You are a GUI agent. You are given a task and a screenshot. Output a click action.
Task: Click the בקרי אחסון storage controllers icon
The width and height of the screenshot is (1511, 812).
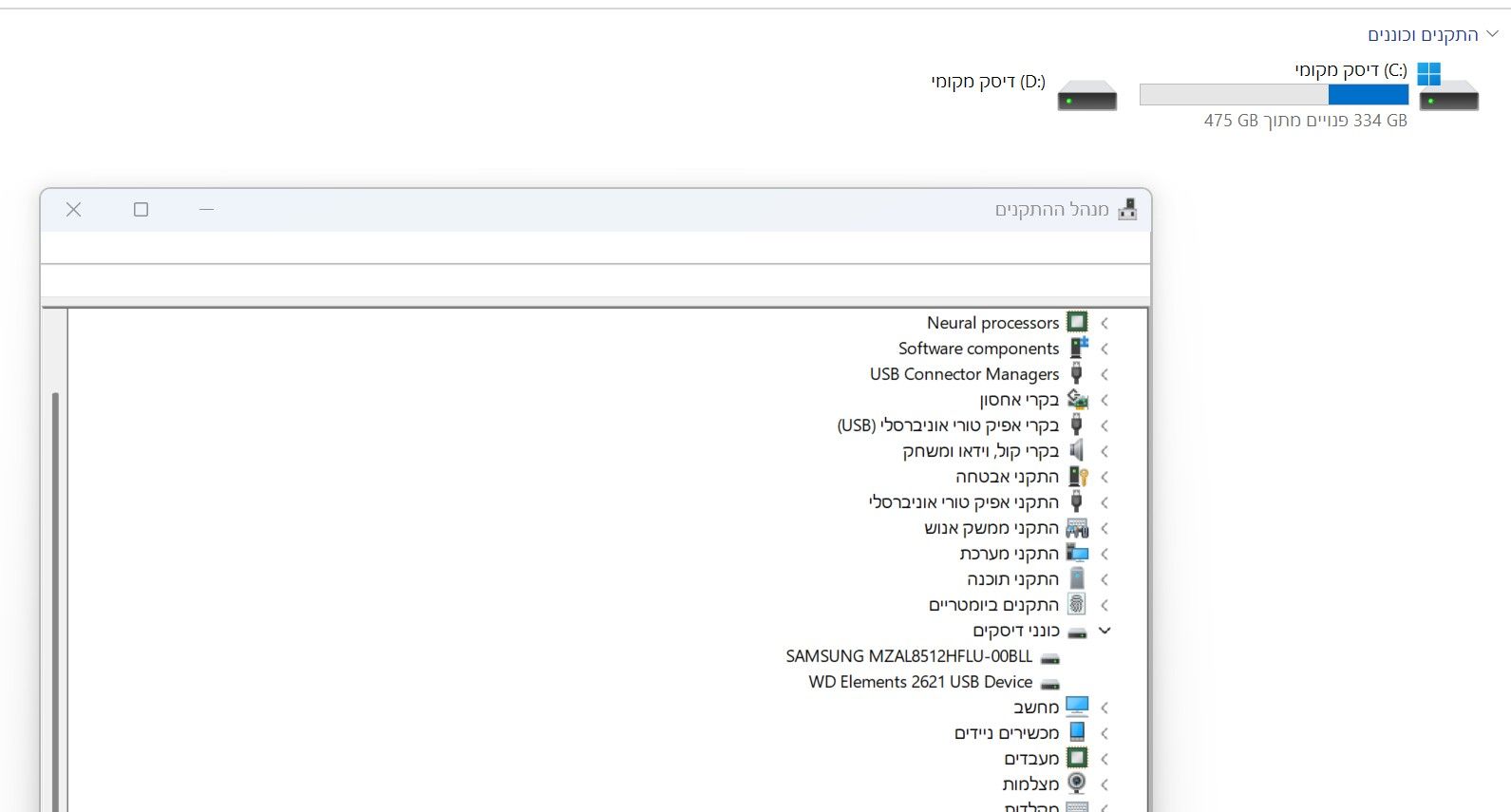1077,399
